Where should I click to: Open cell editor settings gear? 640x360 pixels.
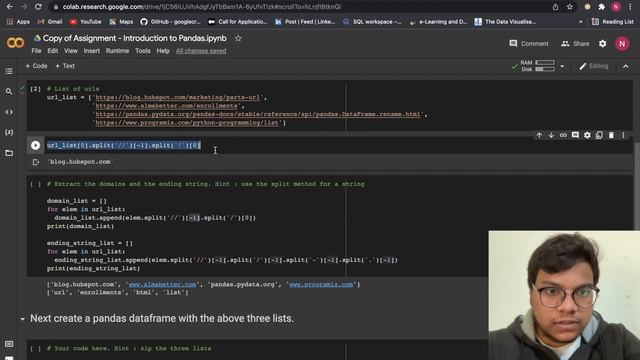coord(587,135)
